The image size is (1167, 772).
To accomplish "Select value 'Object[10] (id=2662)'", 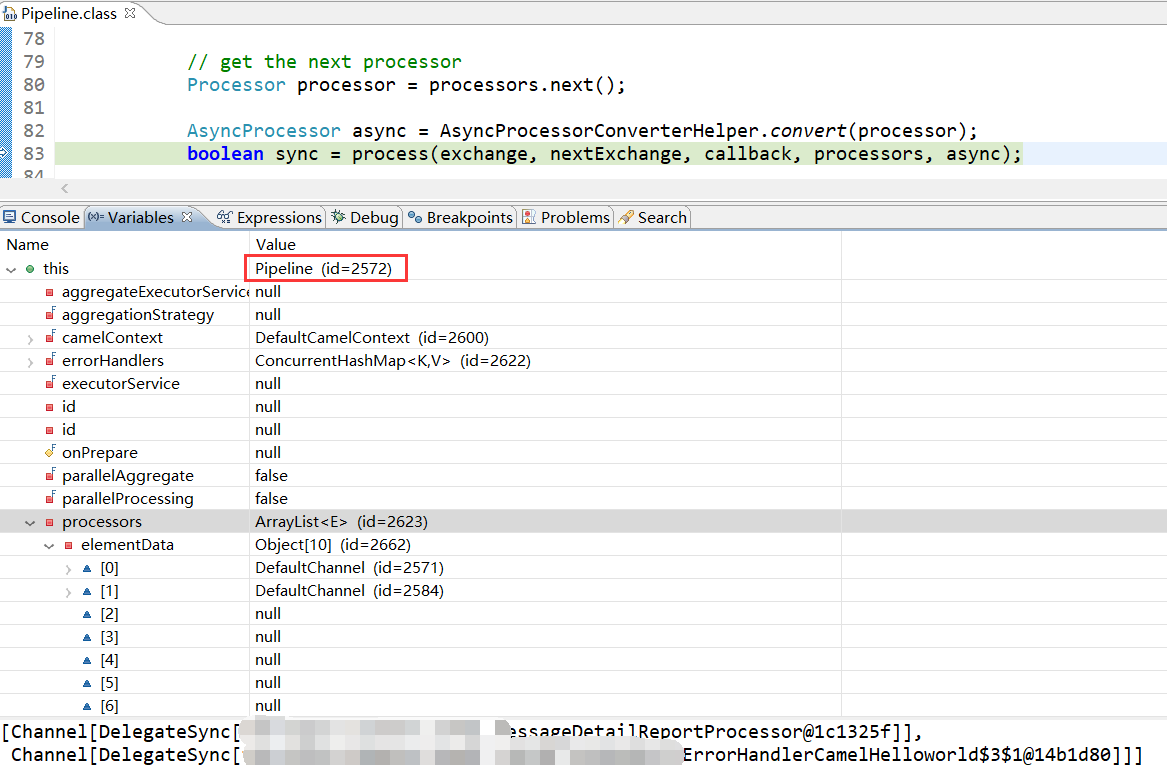I will coord(333,545).
